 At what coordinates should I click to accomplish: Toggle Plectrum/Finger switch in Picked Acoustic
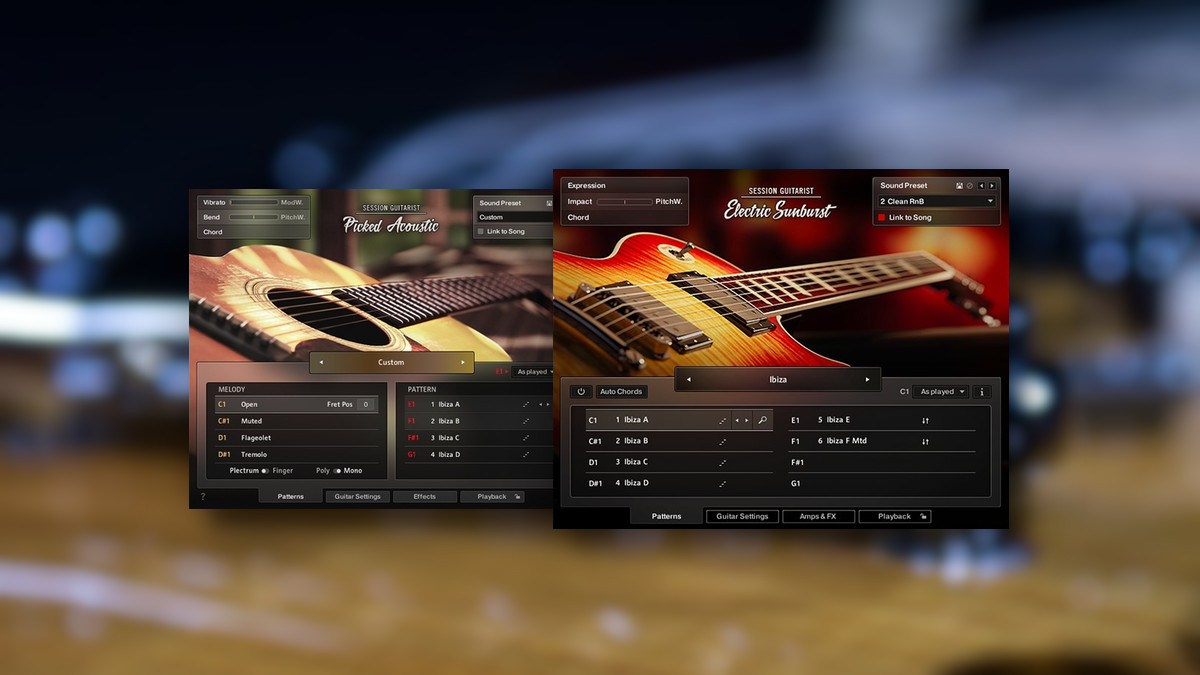(x=266, y=470)
